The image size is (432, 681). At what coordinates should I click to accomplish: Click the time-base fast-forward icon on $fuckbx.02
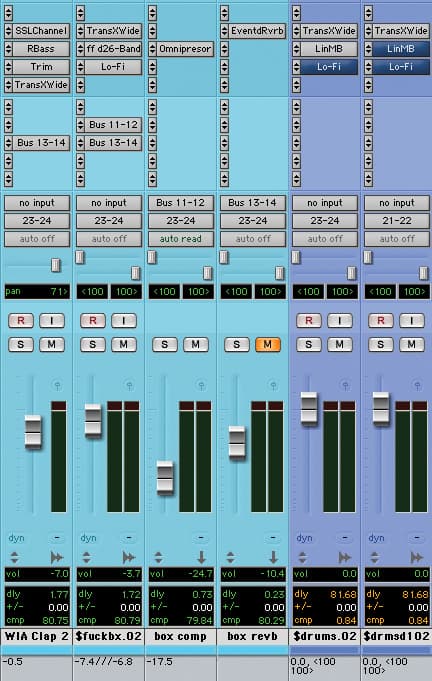[x=129, y=557]
